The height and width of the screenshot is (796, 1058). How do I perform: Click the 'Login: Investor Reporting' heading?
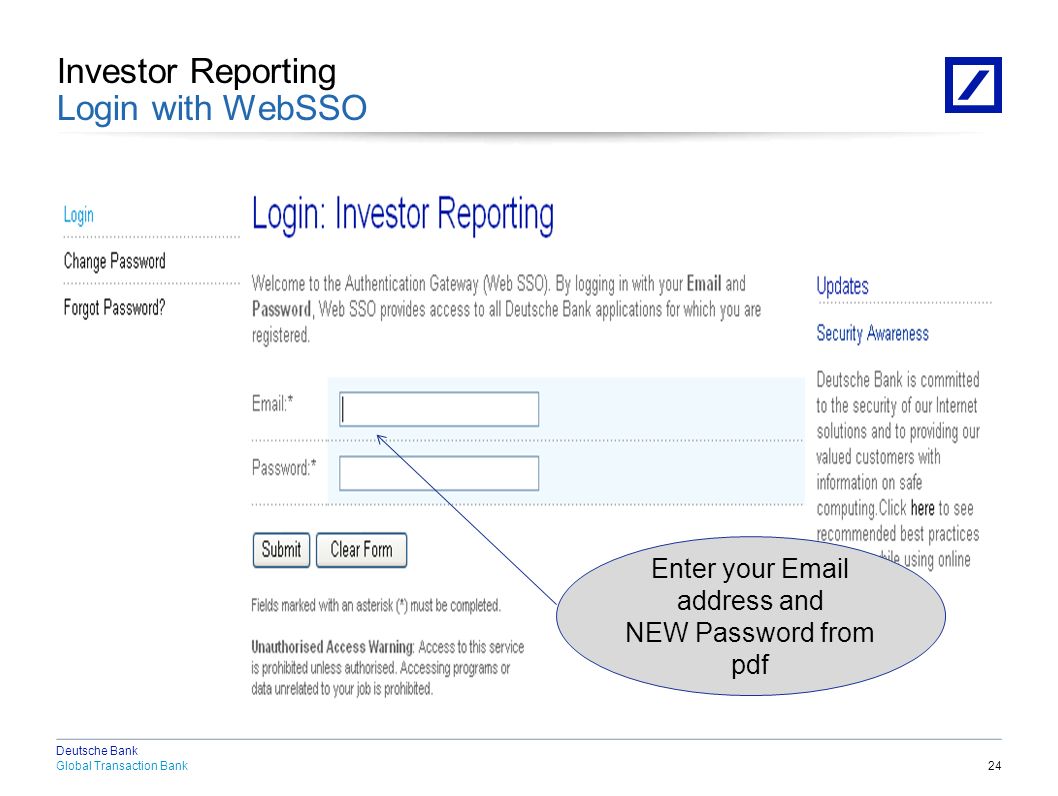[403, 215]
